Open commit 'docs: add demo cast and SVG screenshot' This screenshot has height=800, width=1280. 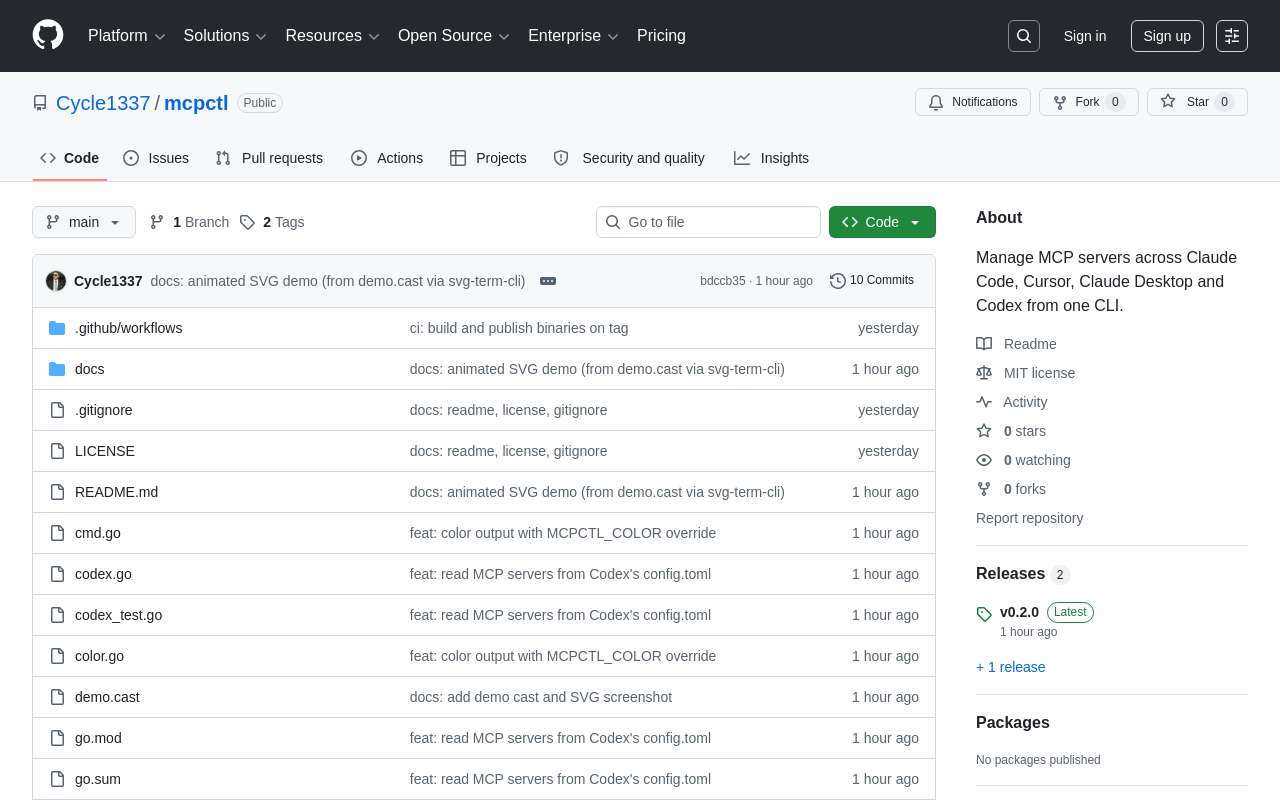[541, 697]
